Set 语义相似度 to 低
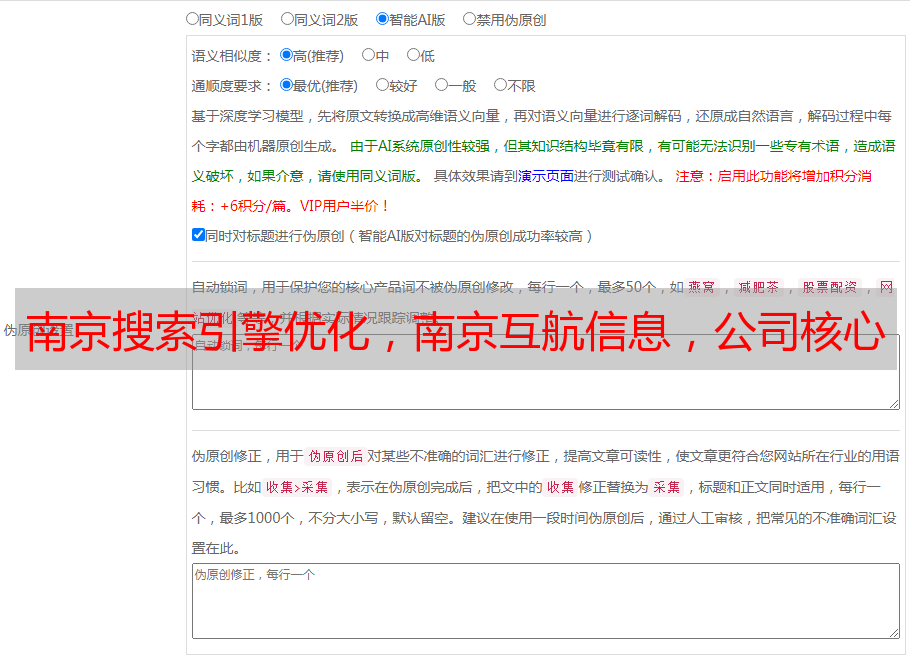The image size is (911, 658). [413, 55]
